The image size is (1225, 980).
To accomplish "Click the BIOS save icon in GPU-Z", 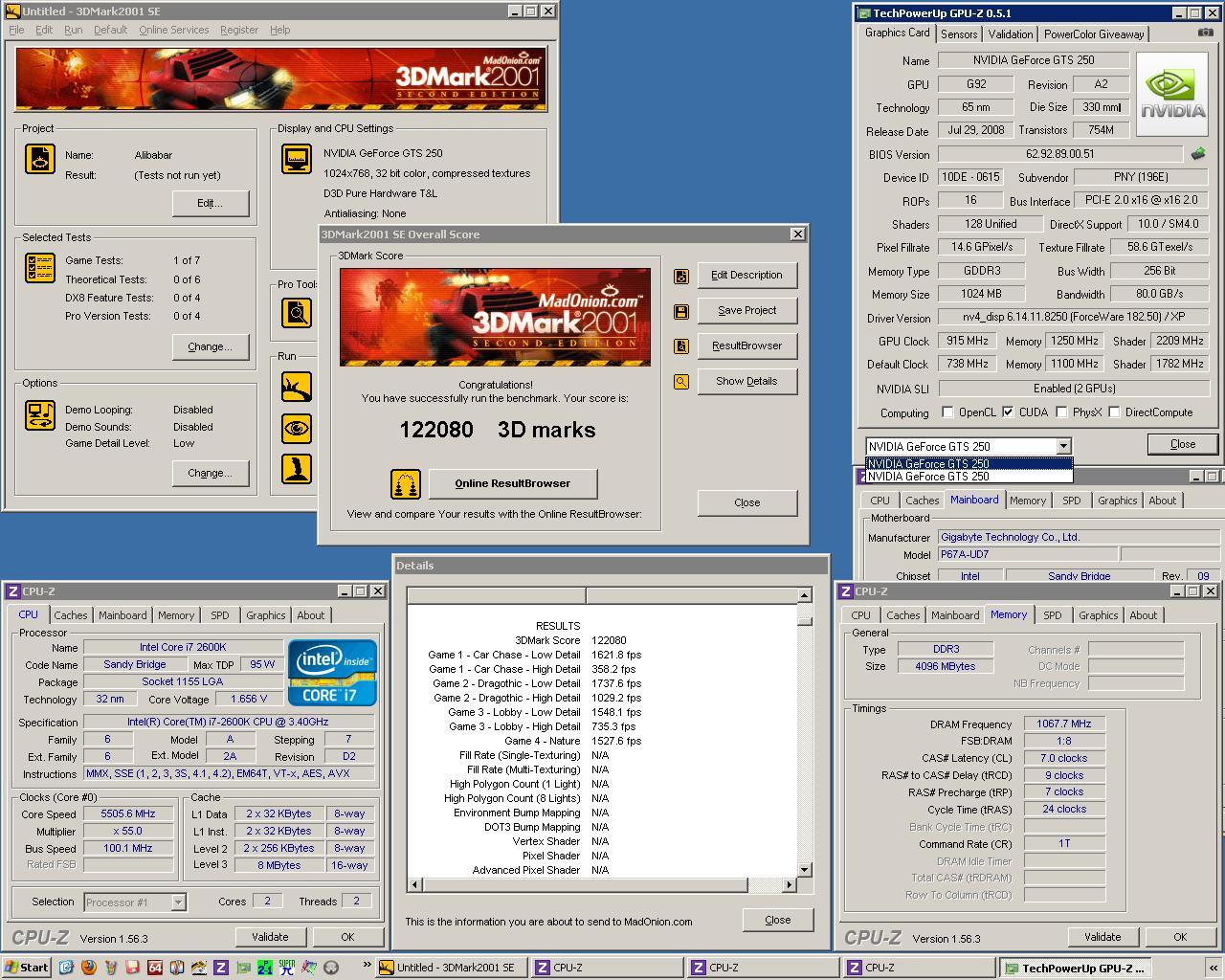I will pyautogui.click(x=1198, y=153).
